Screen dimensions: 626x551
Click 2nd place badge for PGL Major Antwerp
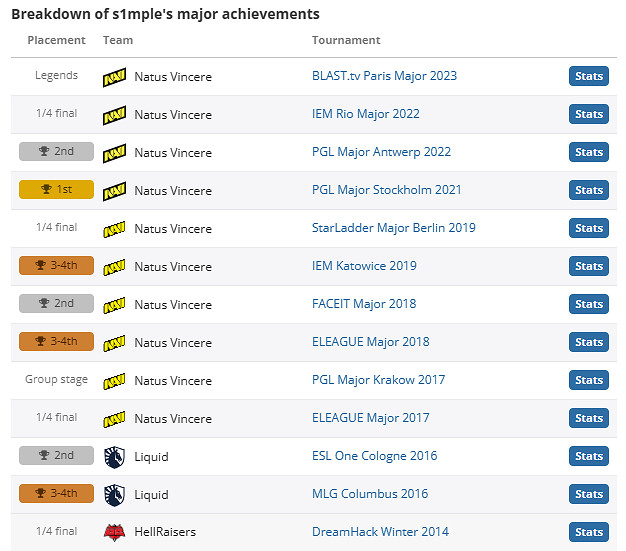(x=56, y=152)
